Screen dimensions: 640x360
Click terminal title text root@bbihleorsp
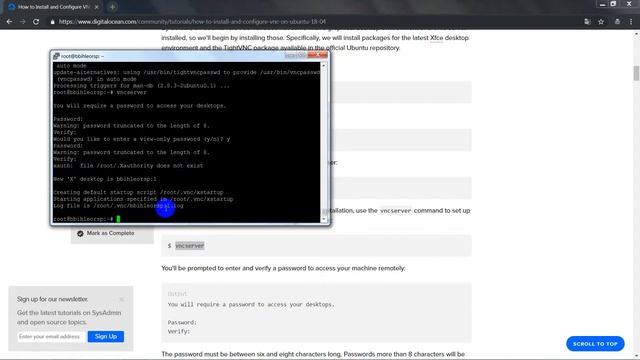pyautogui.click(x=82, y=56)
